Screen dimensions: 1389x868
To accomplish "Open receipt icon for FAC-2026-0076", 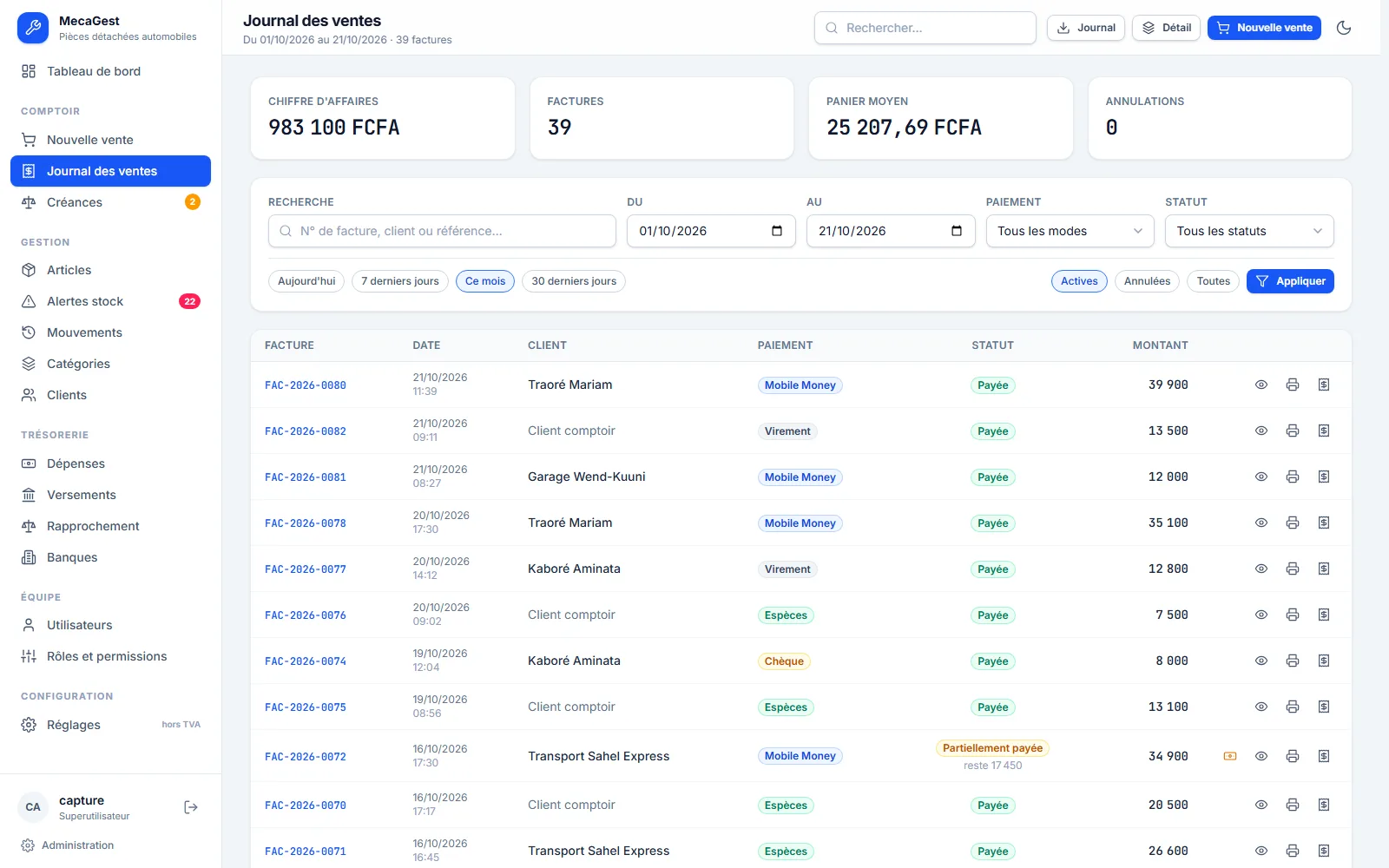I will pyautogui.click(x=1324, y=615).
